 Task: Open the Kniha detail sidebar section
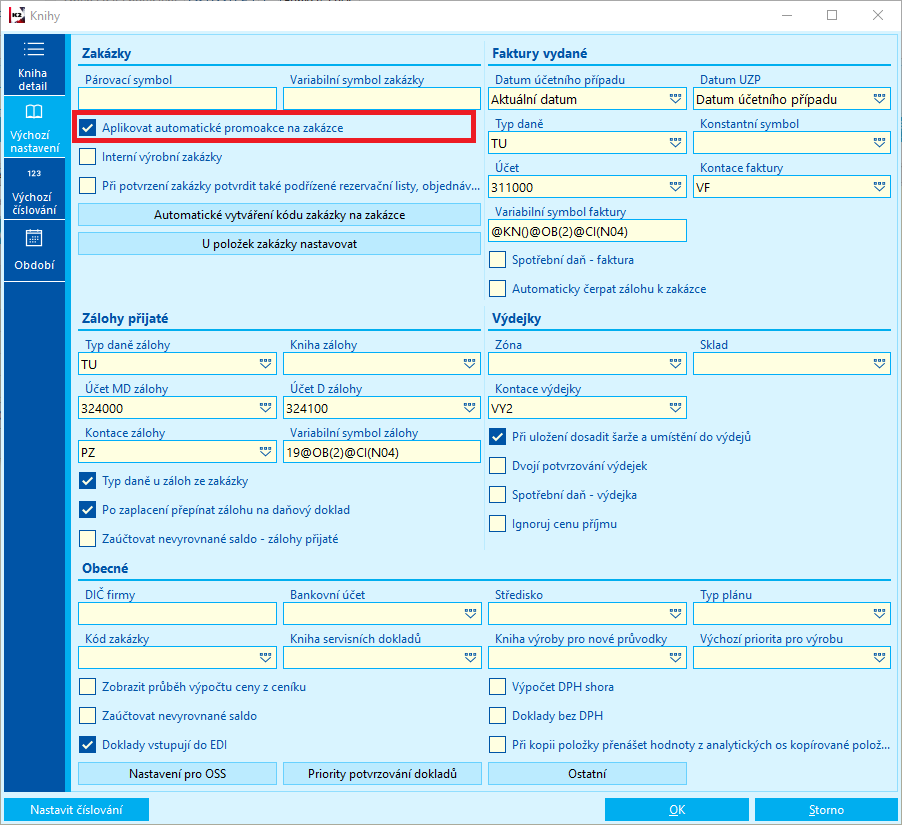[34, 65]
